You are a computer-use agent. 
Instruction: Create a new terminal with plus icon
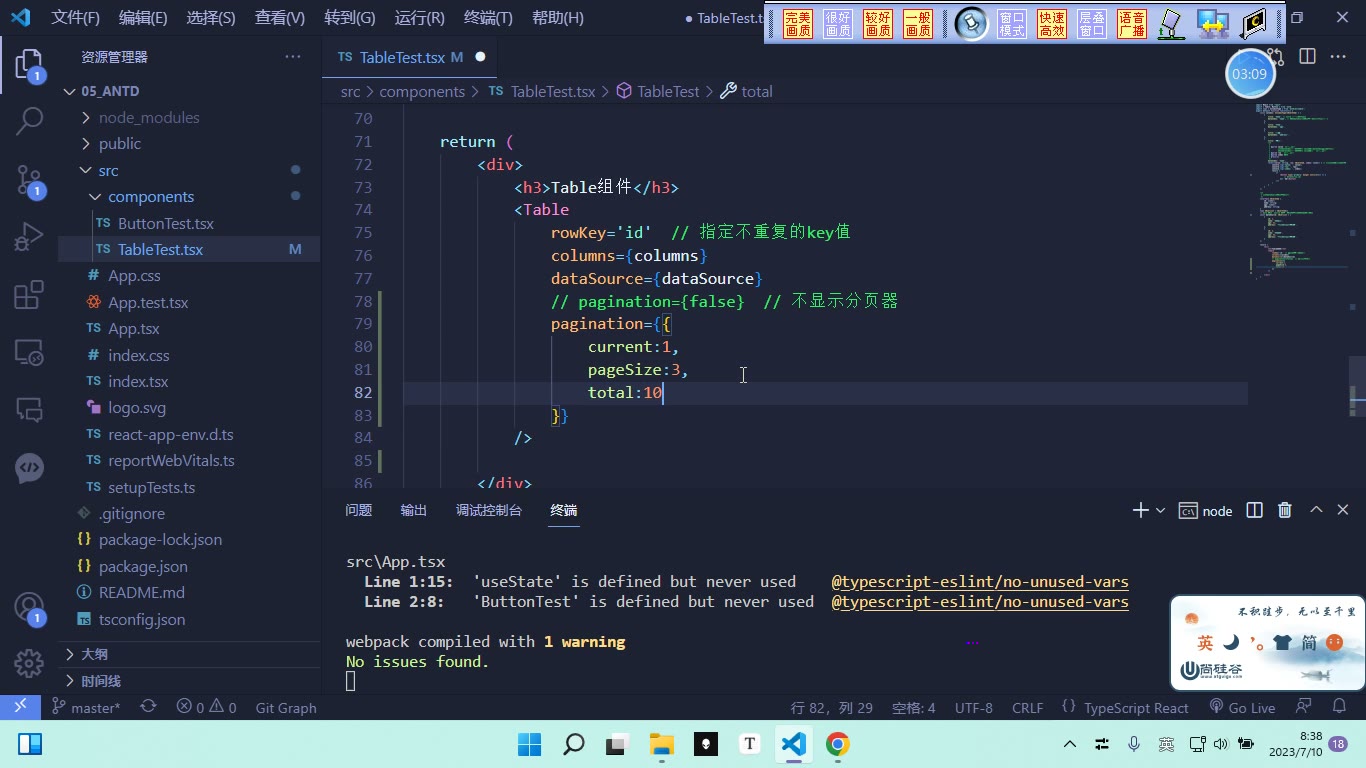(x=1140, y=510)
